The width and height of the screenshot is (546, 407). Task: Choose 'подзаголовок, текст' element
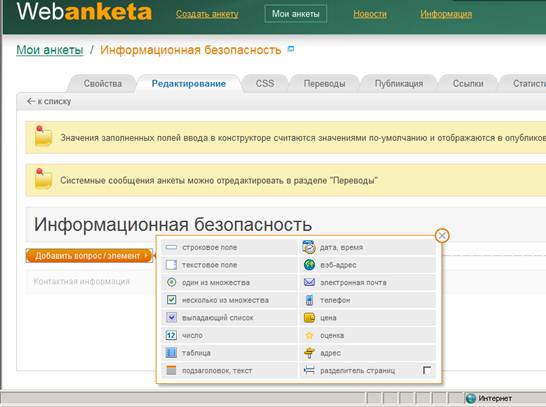(x=230, y=370)
